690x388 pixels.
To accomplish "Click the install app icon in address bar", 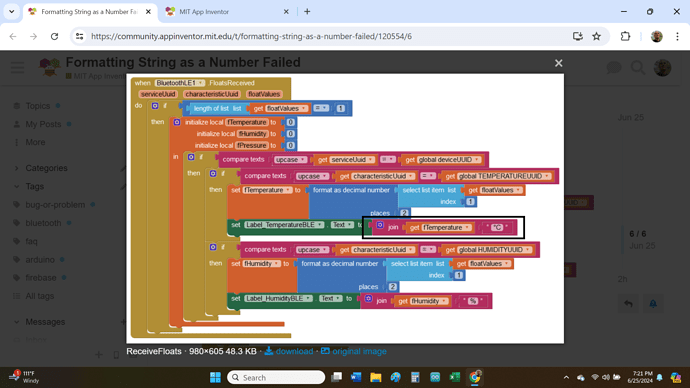I will tap(577, 37).
